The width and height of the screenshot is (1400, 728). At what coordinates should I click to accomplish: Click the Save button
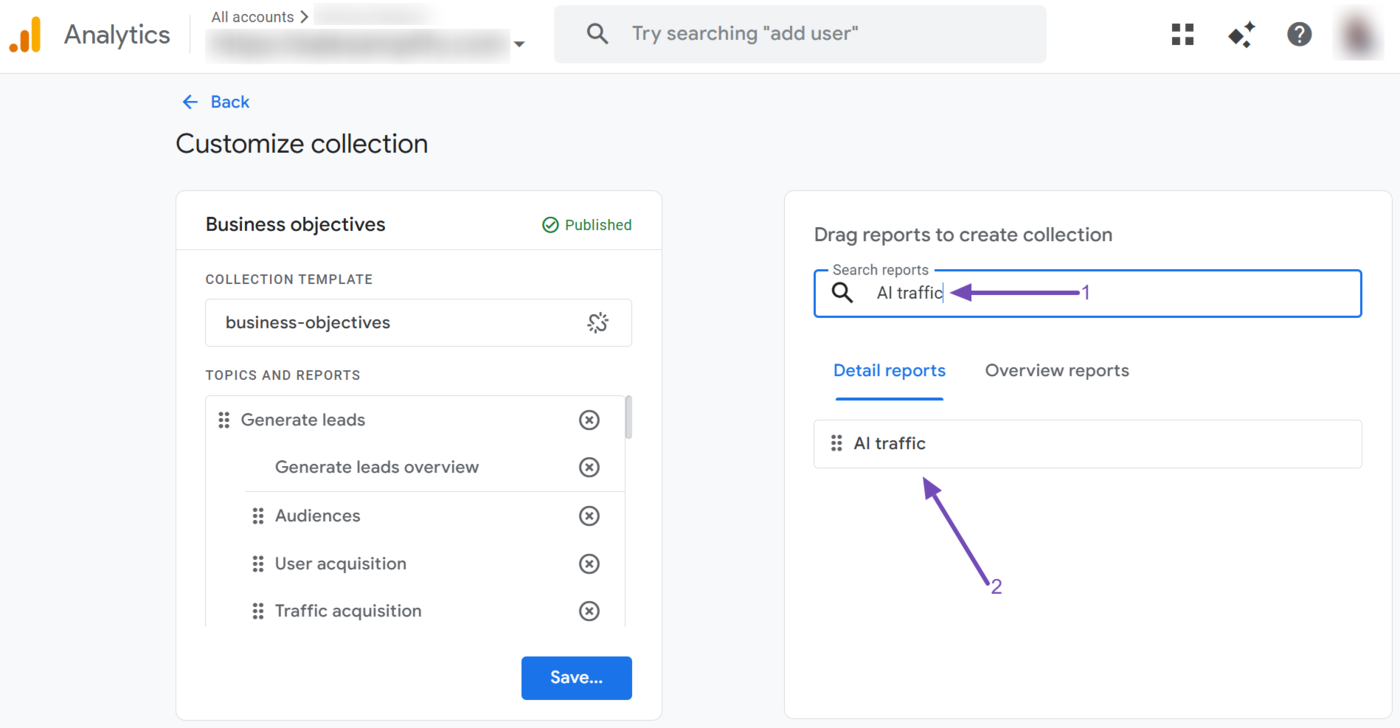tap(576, 677)
